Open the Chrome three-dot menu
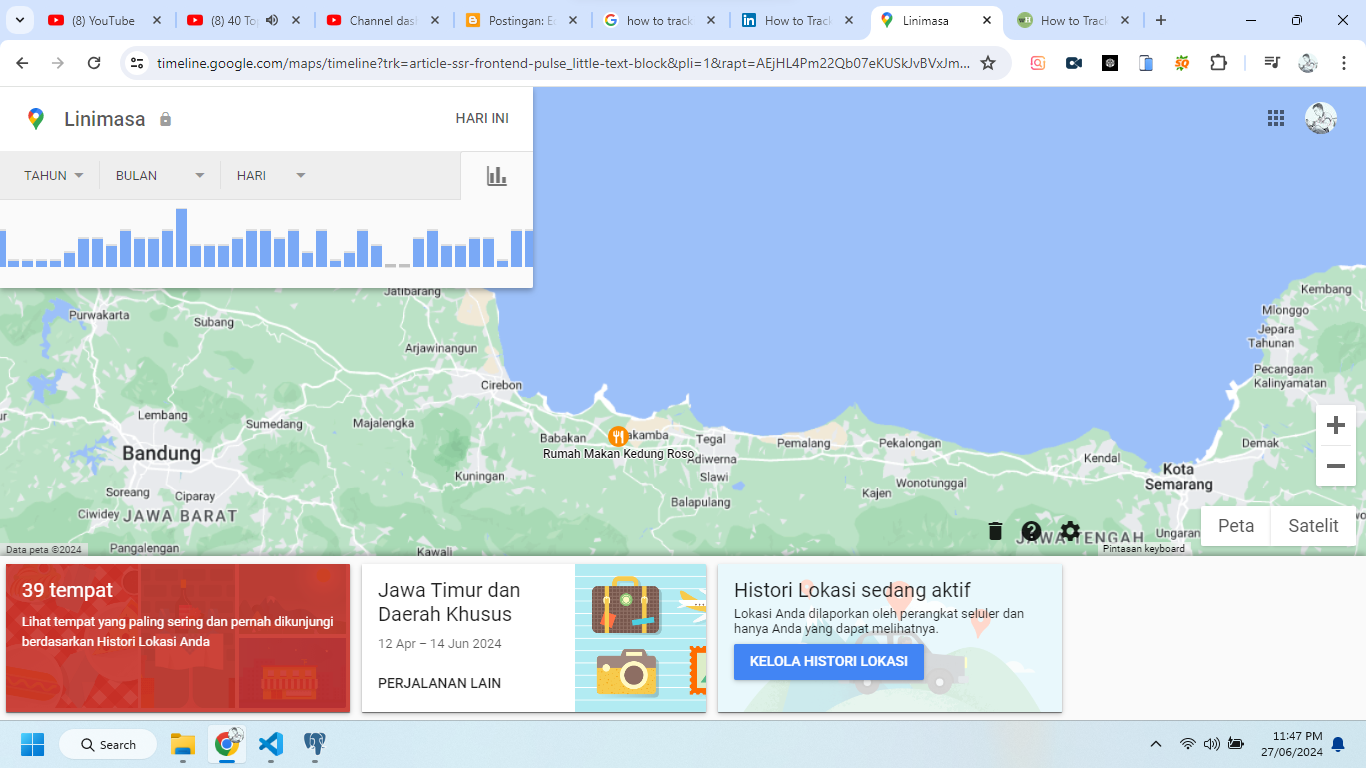 pyautogui.click(x=1345, y=63)
